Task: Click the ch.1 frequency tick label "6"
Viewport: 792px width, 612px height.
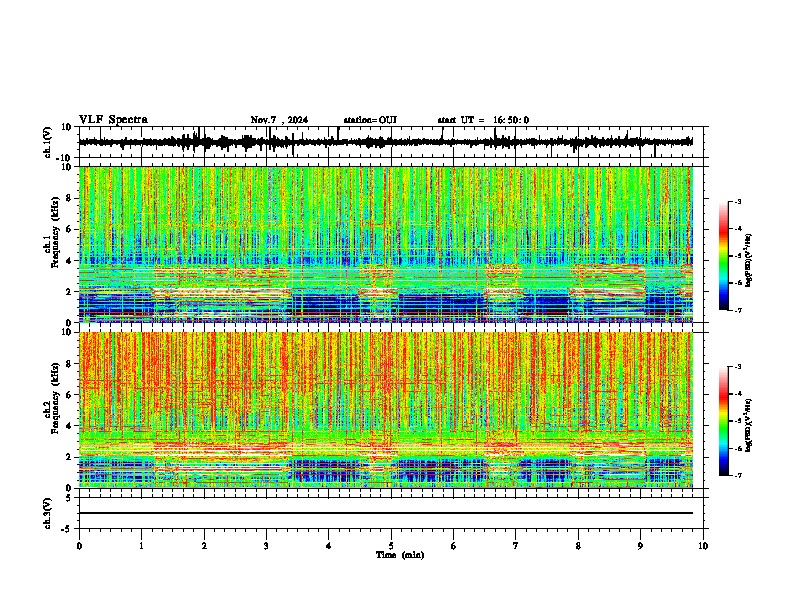Action: [69, 229]
